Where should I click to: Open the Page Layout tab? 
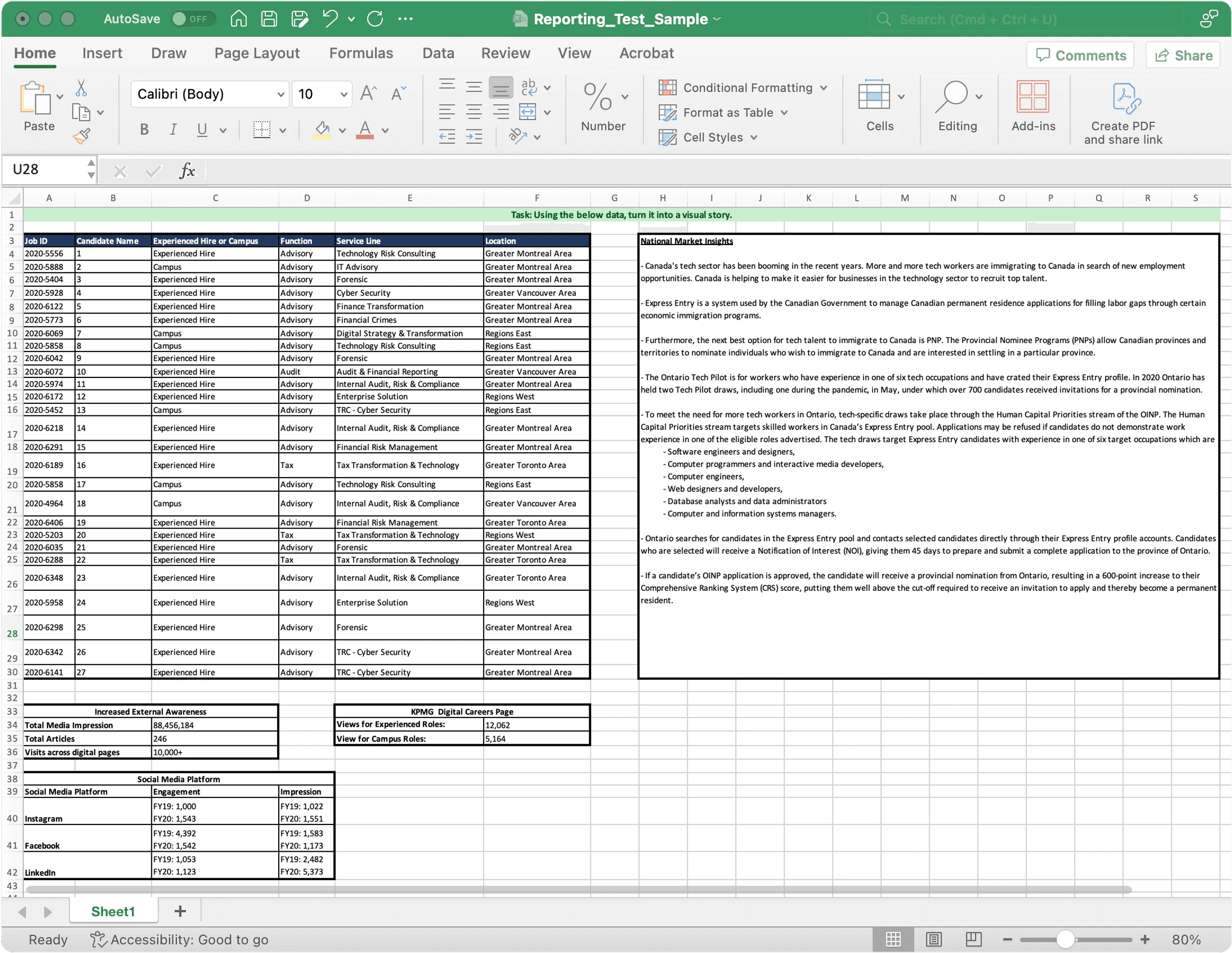(x=257, y=53)
